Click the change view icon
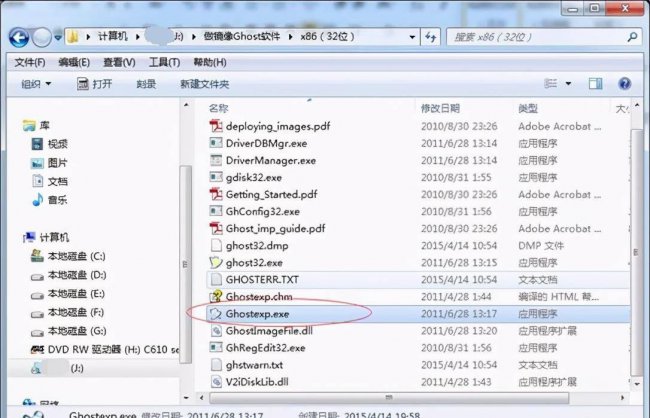 click(551, 84)
